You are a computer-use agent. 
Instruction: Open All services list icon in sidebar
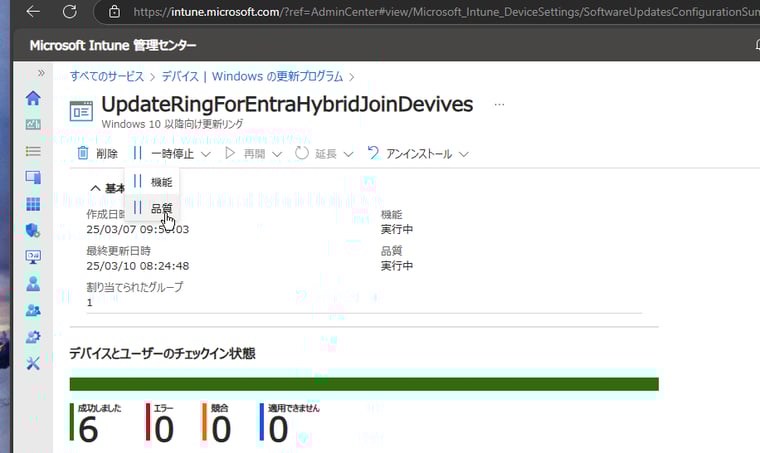click(33, 151)
